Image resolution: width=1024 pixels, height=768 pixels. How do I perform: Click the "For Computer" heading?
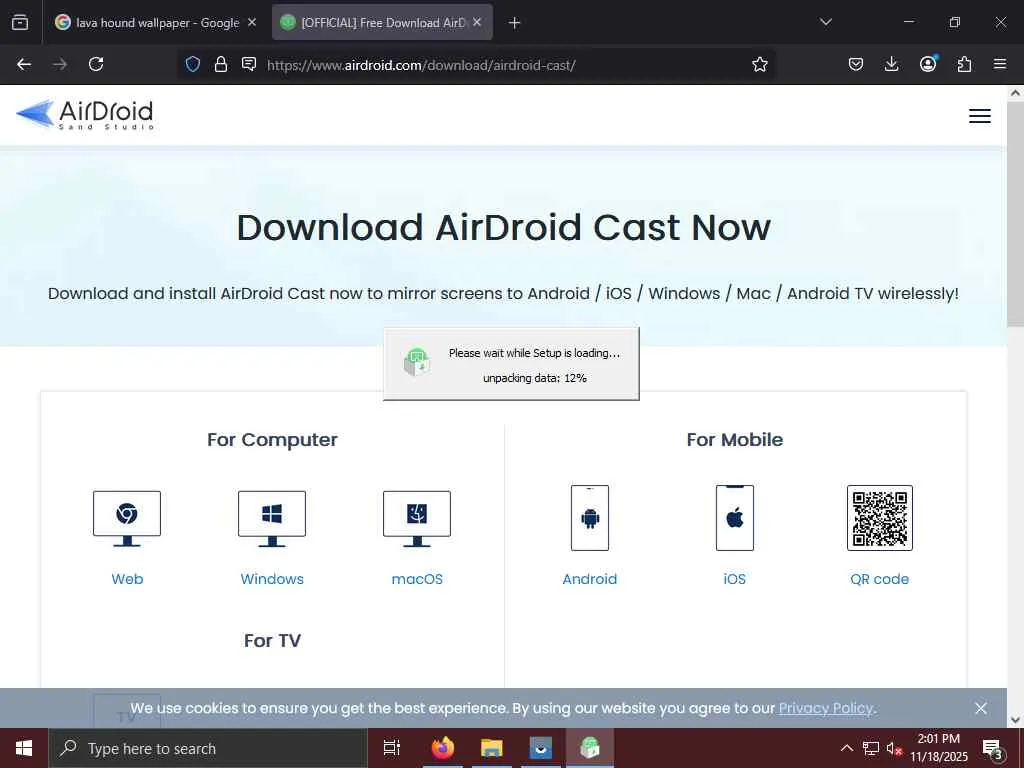click(272, 440)
